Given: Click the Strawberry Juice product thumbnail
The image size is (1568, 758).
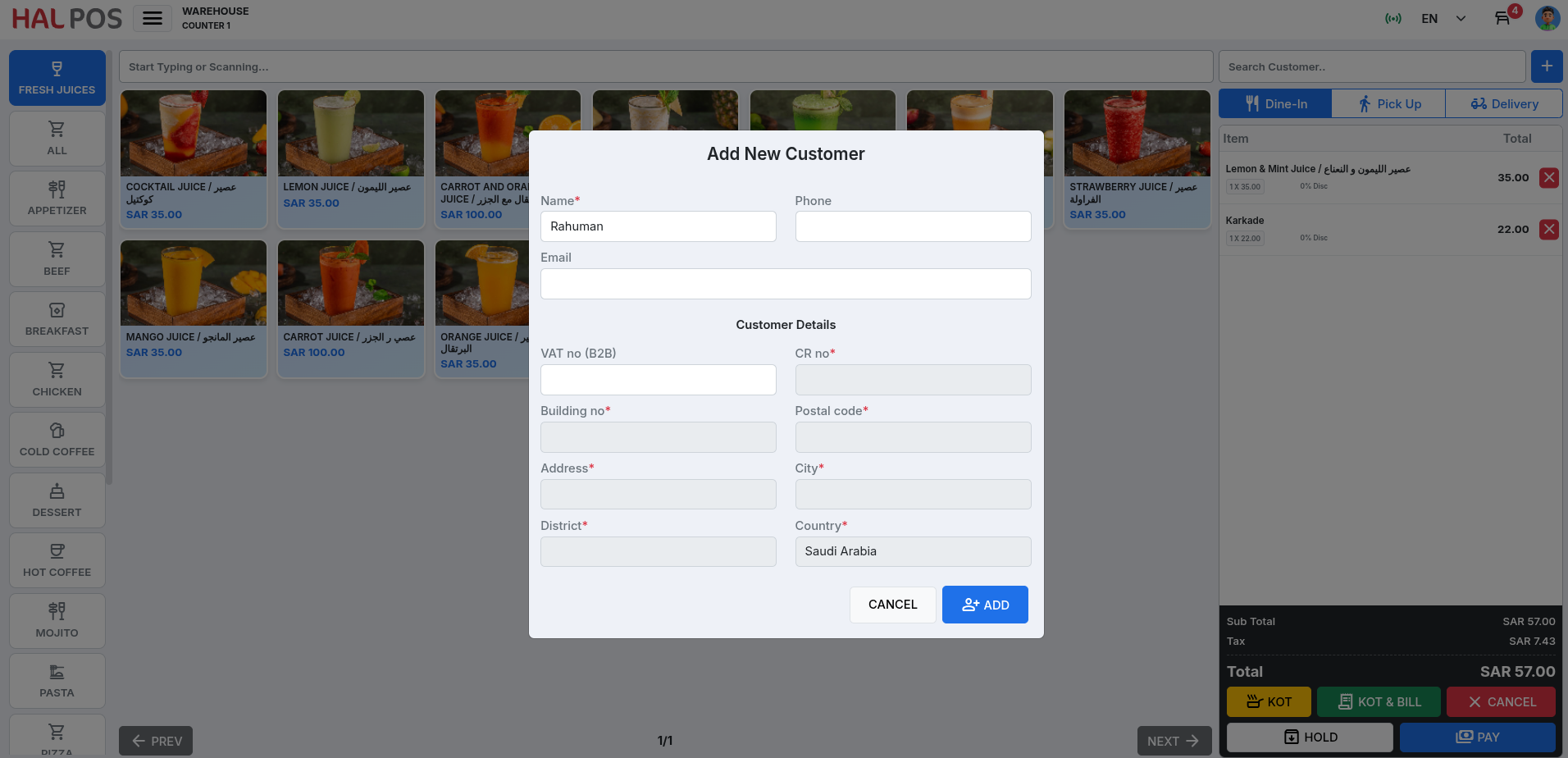Looking at the screenshot, I should 1137,134.
